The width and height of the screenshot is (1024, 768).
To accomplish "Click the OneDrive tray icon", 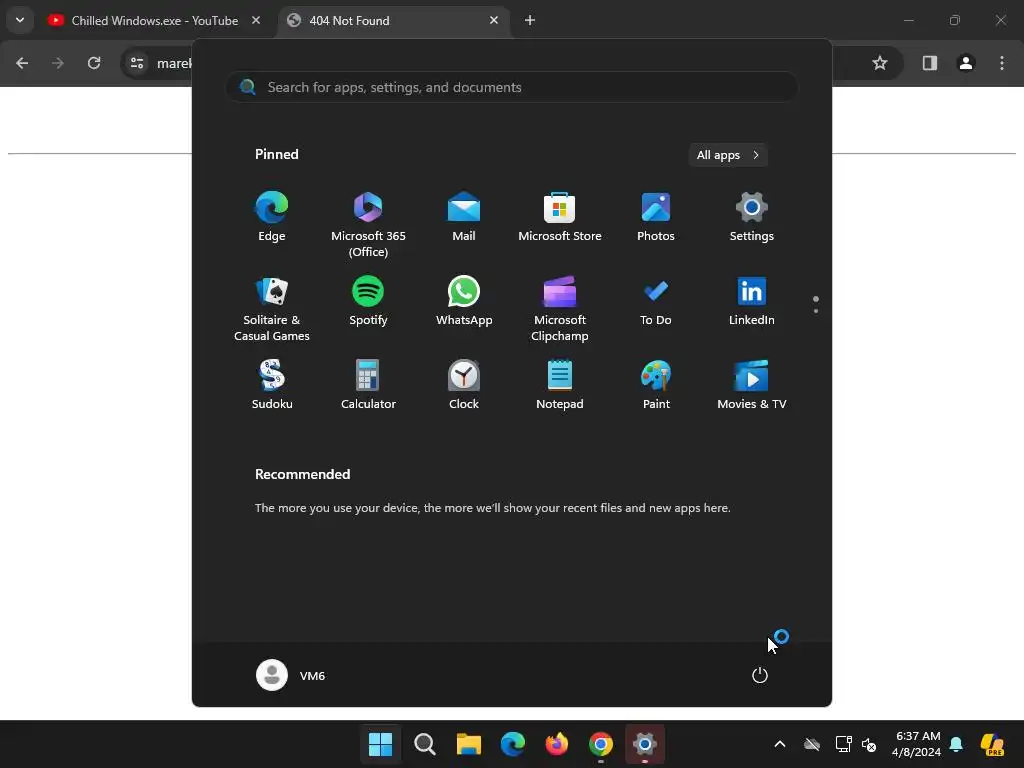I will point(812,744).
